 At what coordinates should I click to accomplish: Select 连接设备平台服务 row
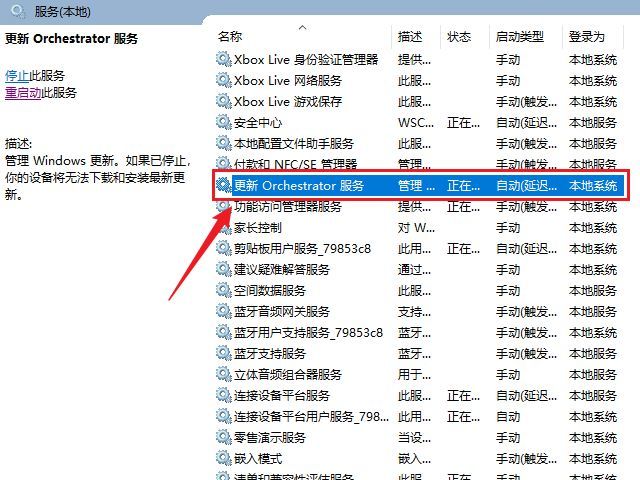click(282, 395)
